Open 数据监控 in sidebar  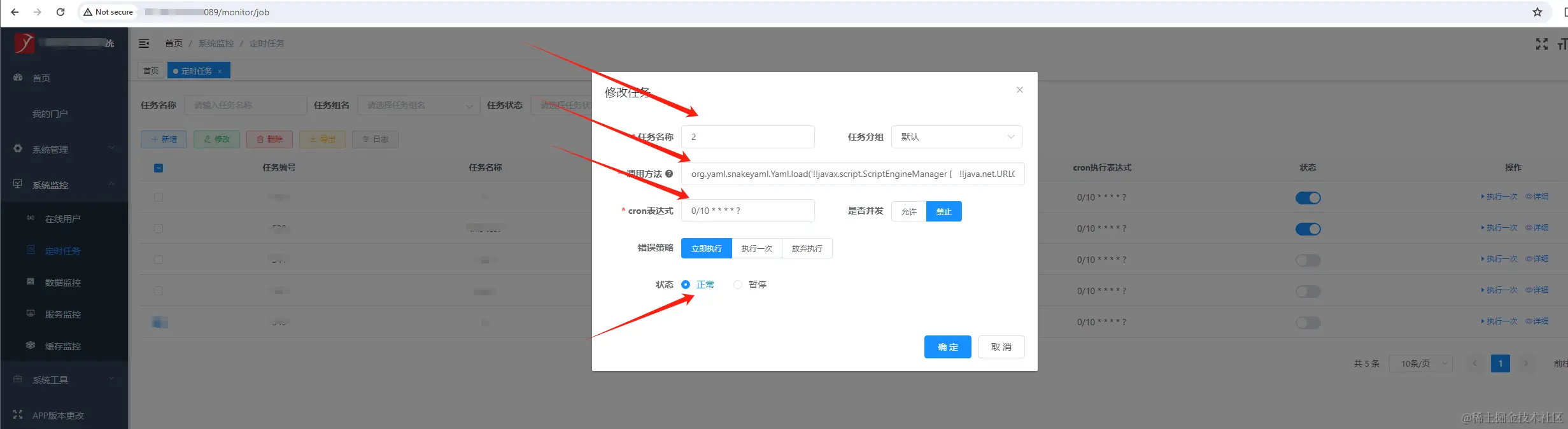(x=62, y=282)
